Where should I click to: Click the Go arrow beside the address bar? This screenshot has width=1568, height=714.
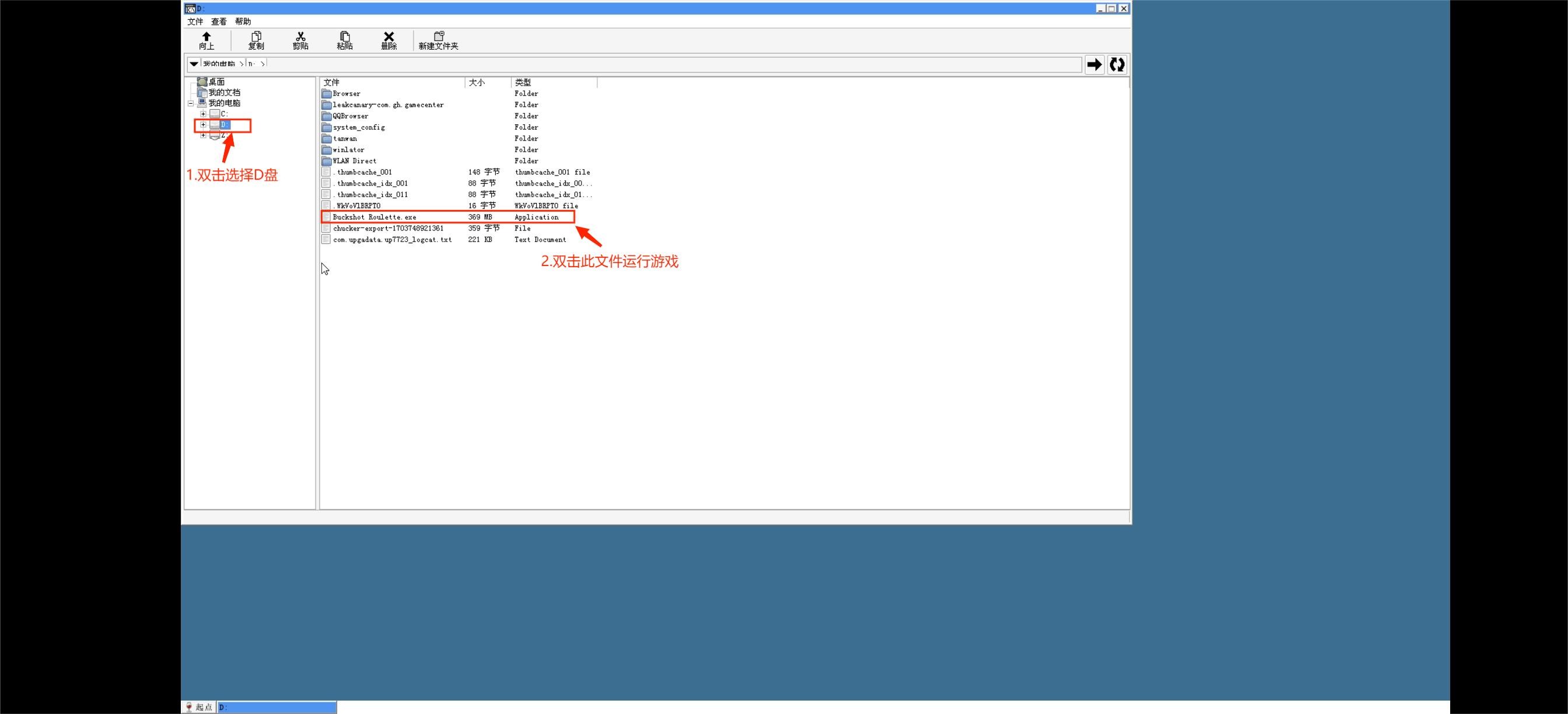1094,65
